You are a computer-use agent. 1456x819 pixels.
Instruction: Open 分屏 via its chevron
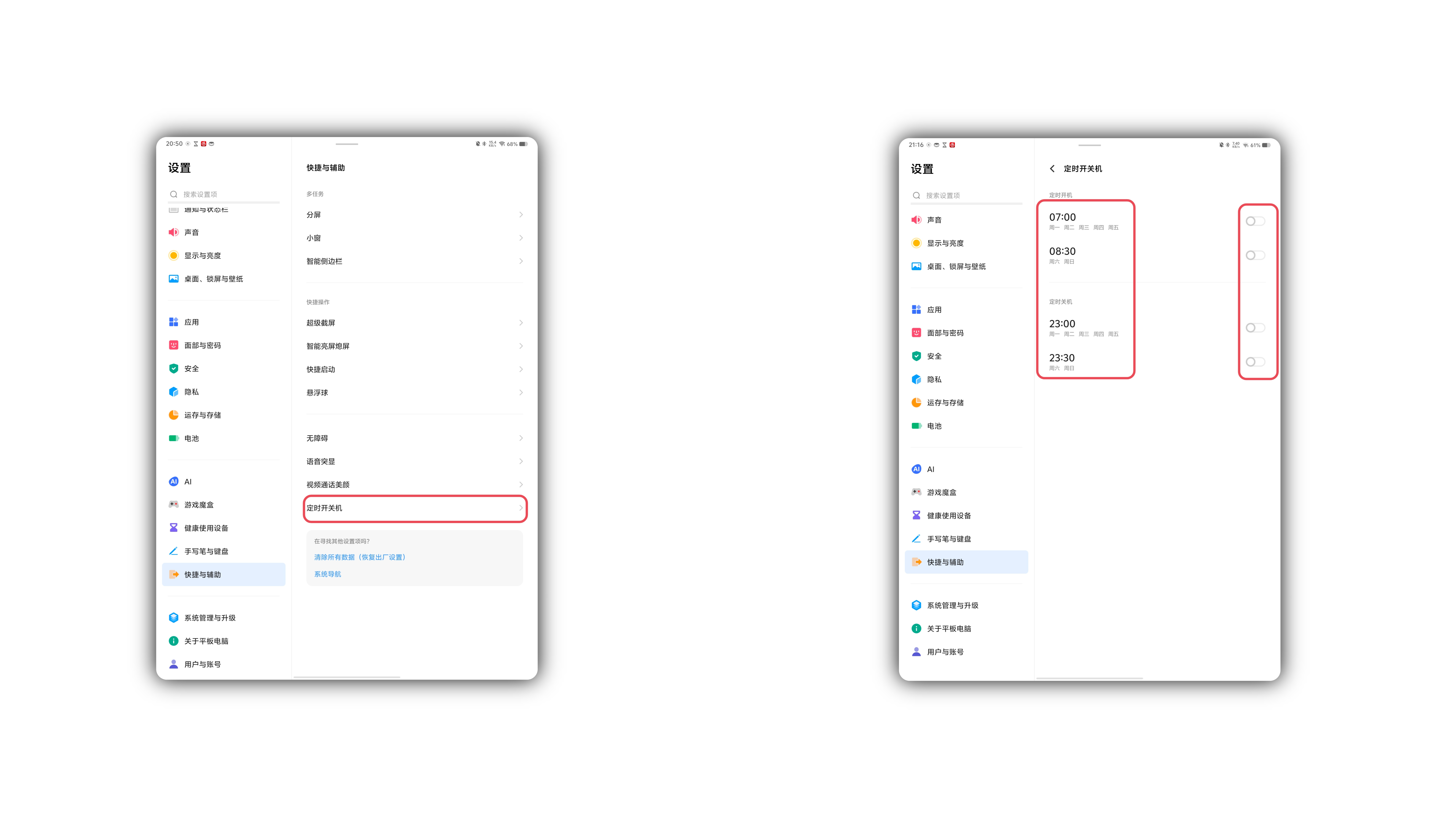tap(521, 215)
